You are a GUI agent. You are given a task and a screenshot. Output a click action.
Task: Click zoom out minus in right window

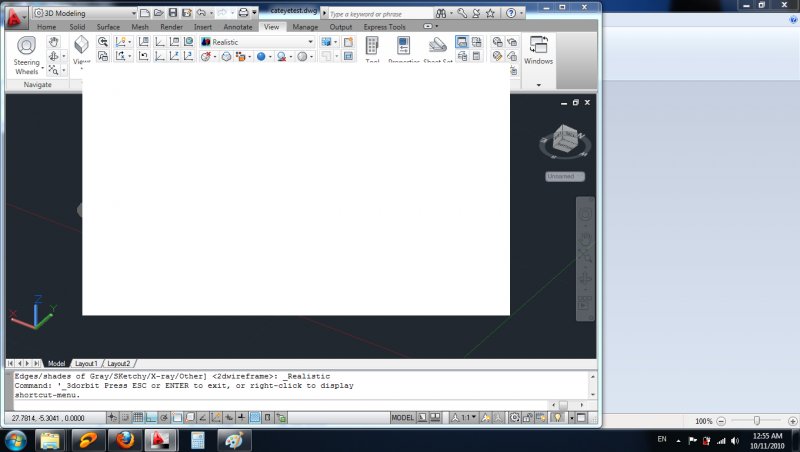click(x=721, y=421)
